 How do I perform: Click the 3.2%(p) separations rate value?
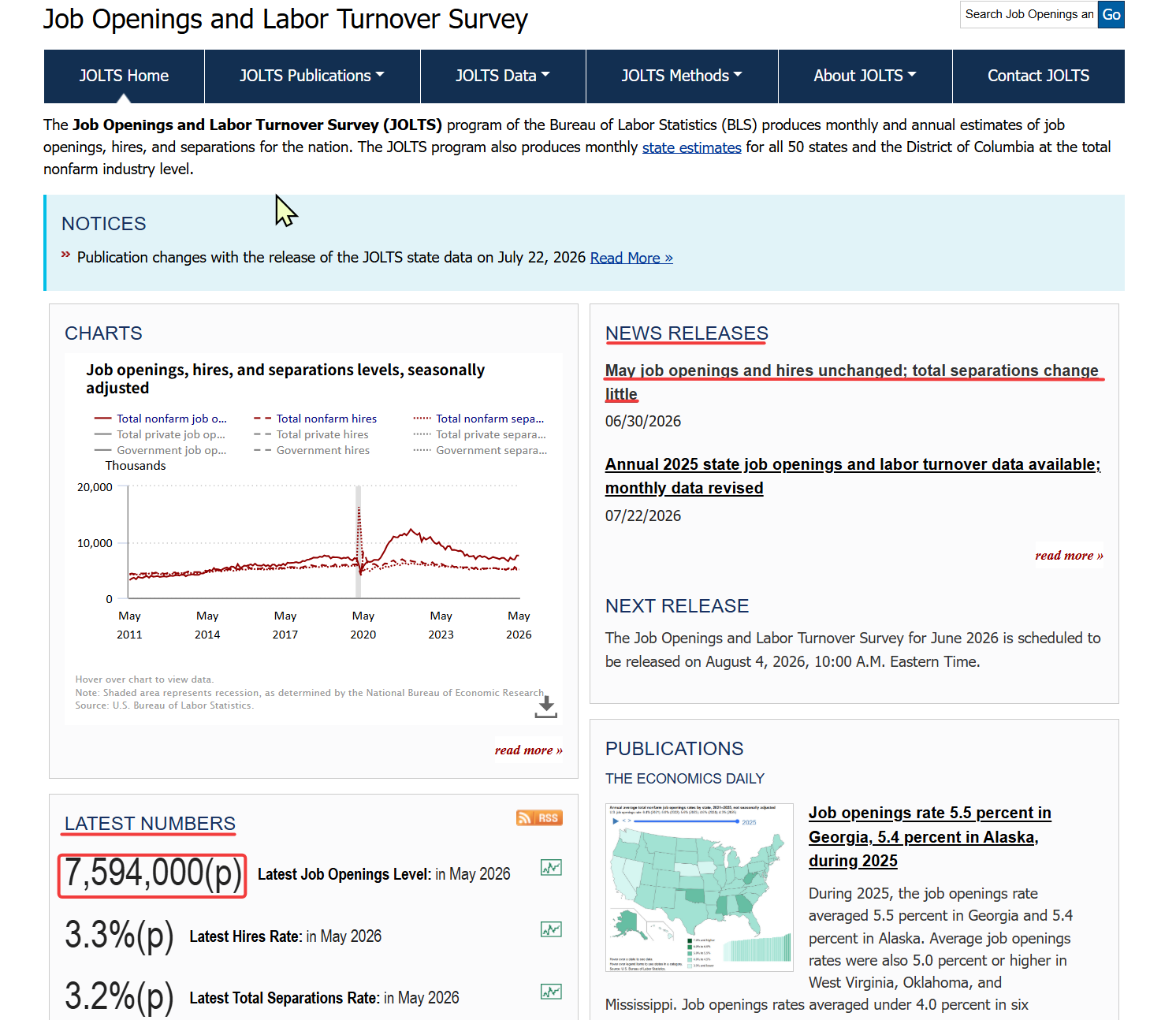tap(119, 998)
